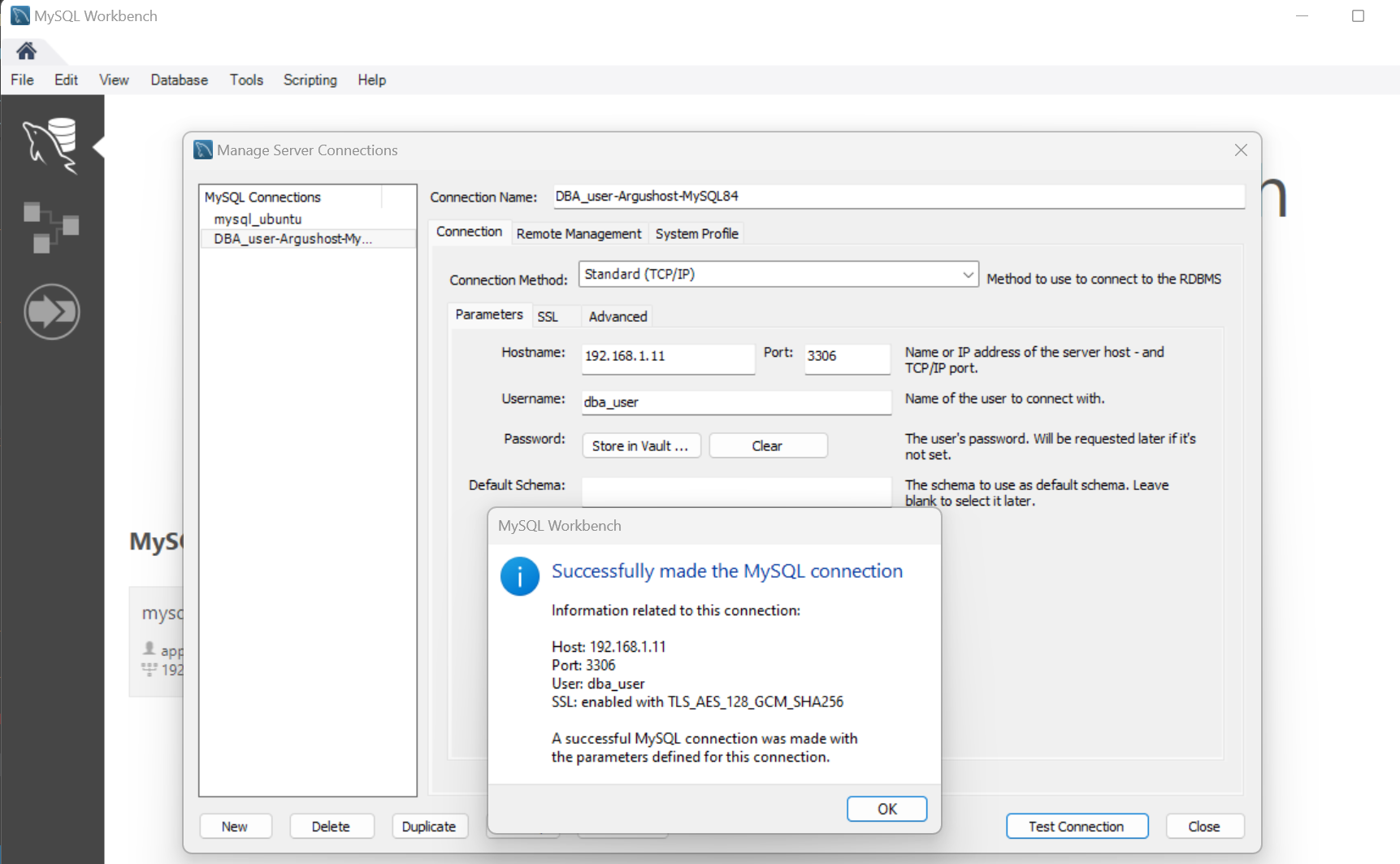Open the Scripting menu
Viewport: 1400px width, 864px height.
click(x=310, y=80)
